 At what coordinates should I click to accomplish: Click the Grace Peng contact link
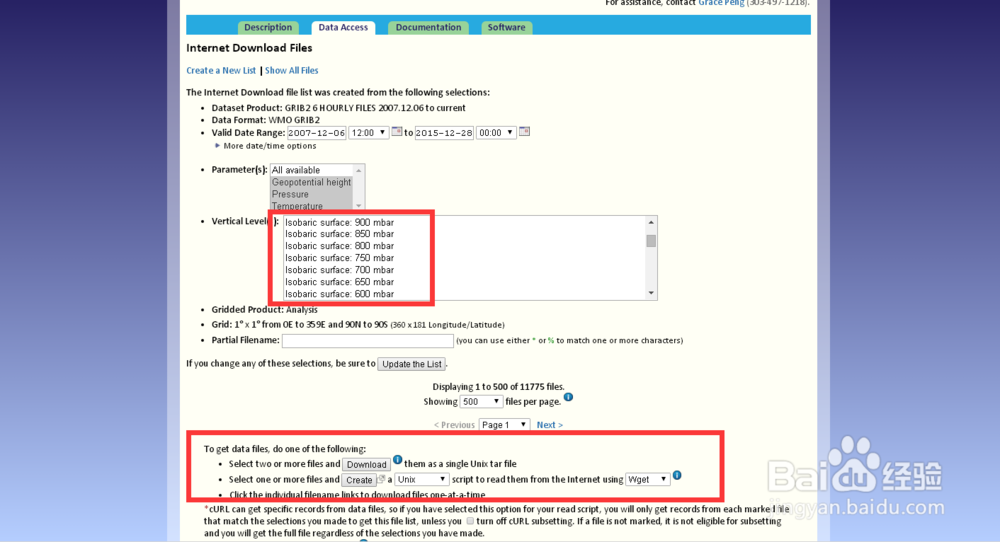pos(721,3)
